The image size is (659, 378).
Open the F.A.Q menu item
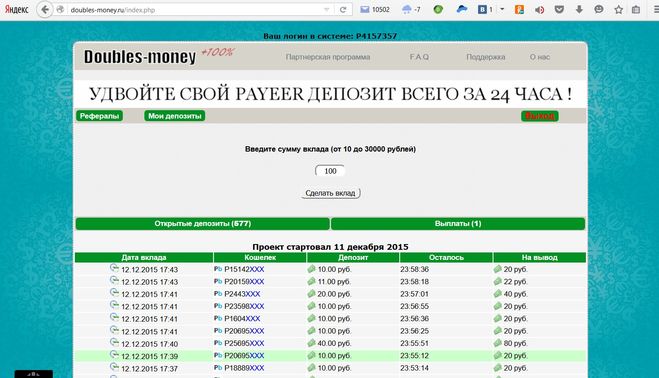coord(419,57)
